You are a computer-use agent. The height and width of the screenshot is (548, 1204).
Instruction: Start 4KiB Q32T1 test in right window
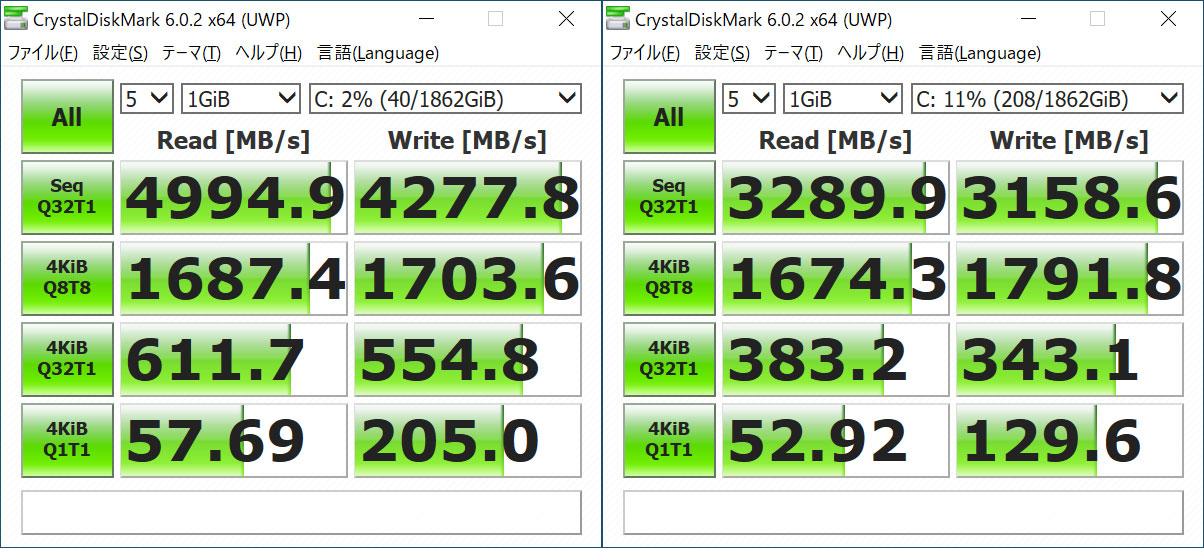[x=669, y=359]
